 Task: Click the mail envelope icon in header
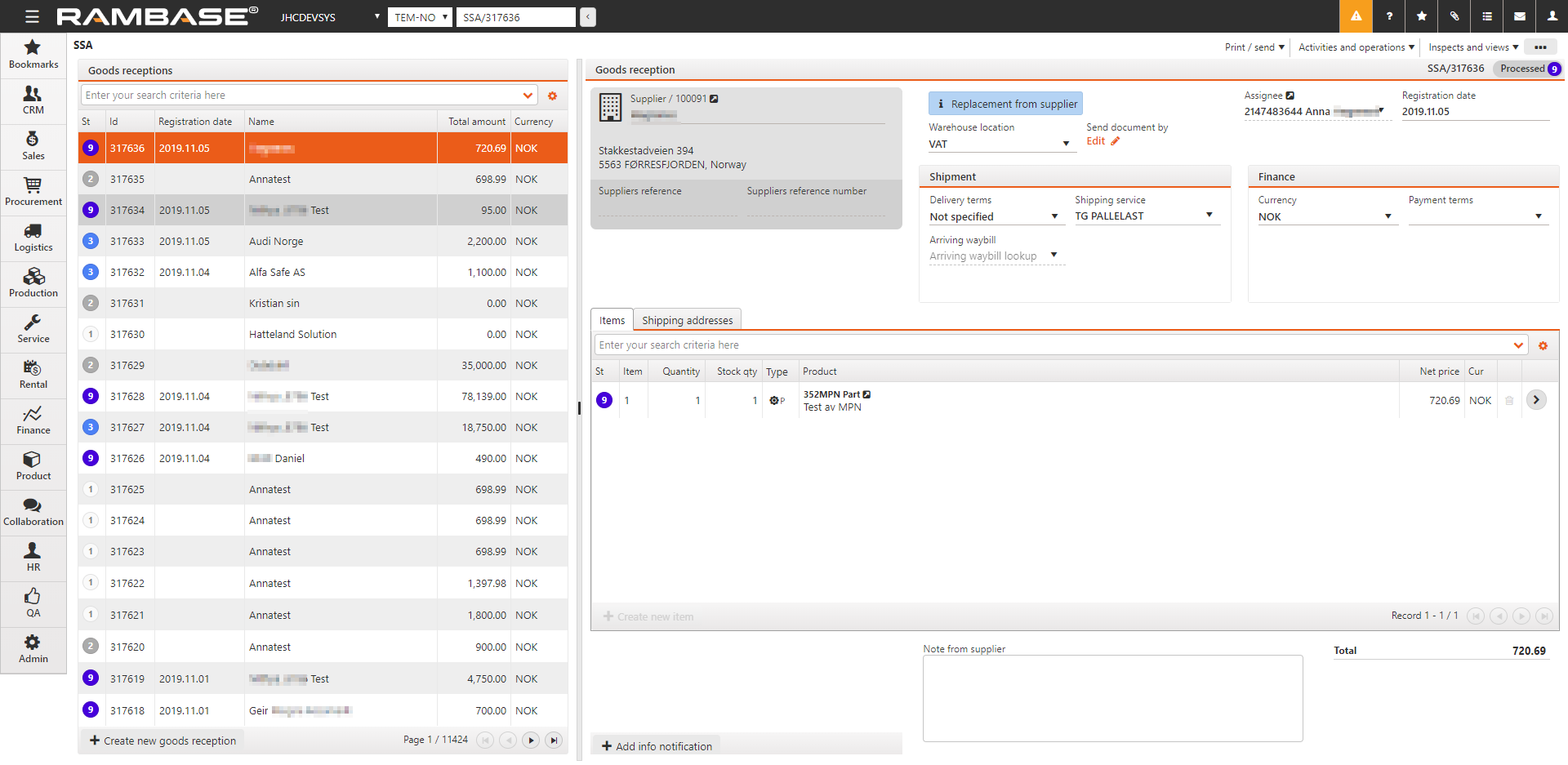1519,16
